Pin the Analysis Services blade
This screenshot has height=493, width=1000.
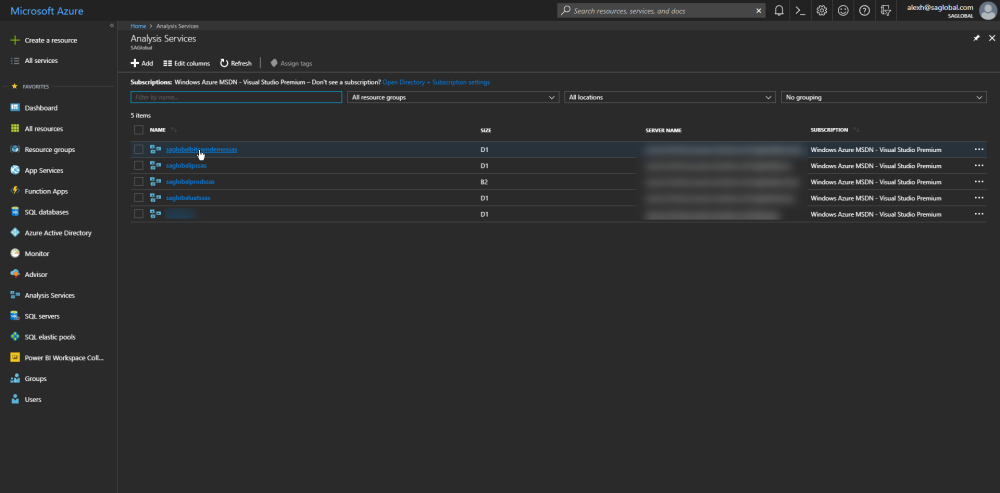(976, 38)
